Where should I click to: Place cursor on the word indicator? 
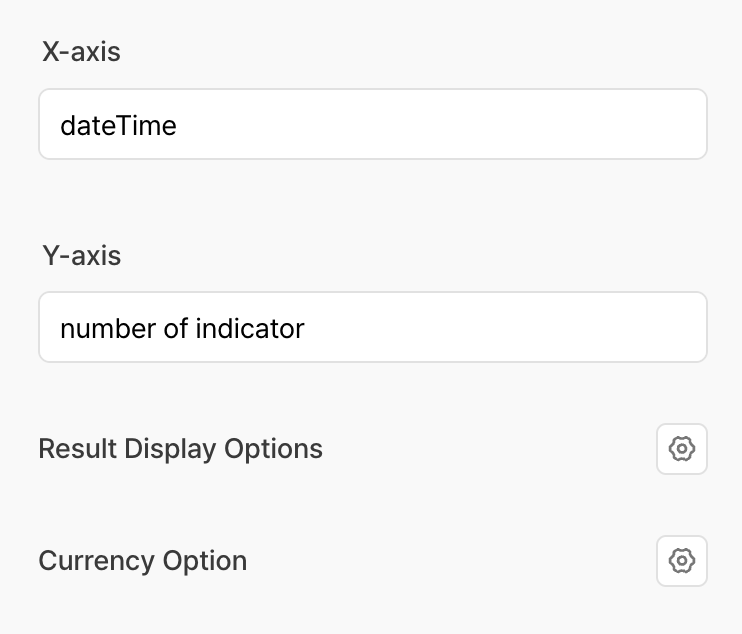click(248, 328)
